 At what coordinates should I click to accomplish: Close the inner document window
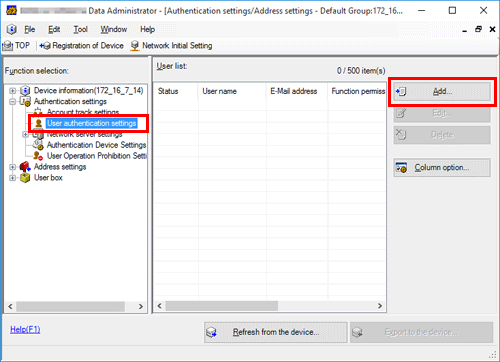tap(492, 29)
